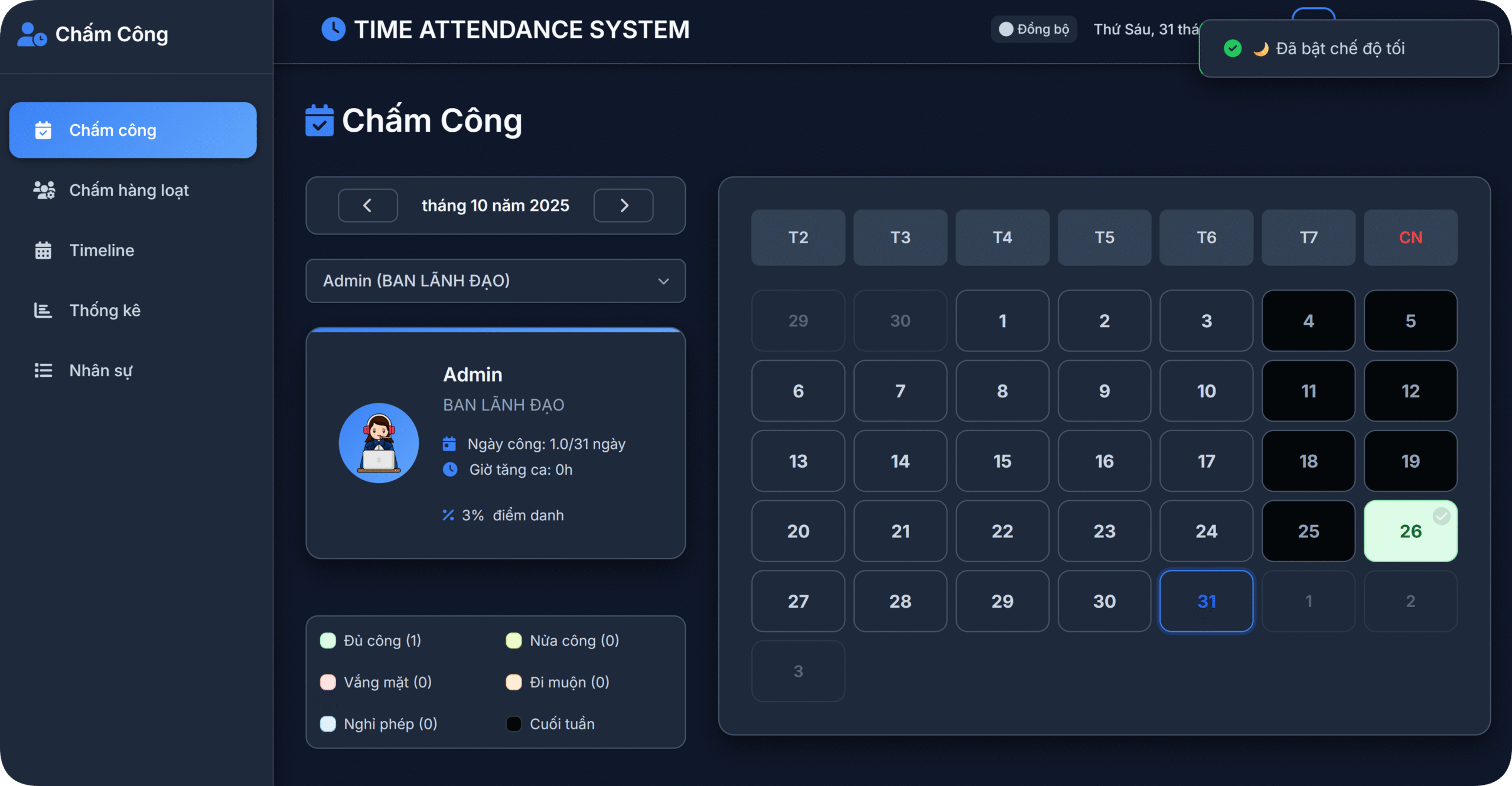Click the checkmark badge on day 26

pyautogui.click(x=1441, y=516)
